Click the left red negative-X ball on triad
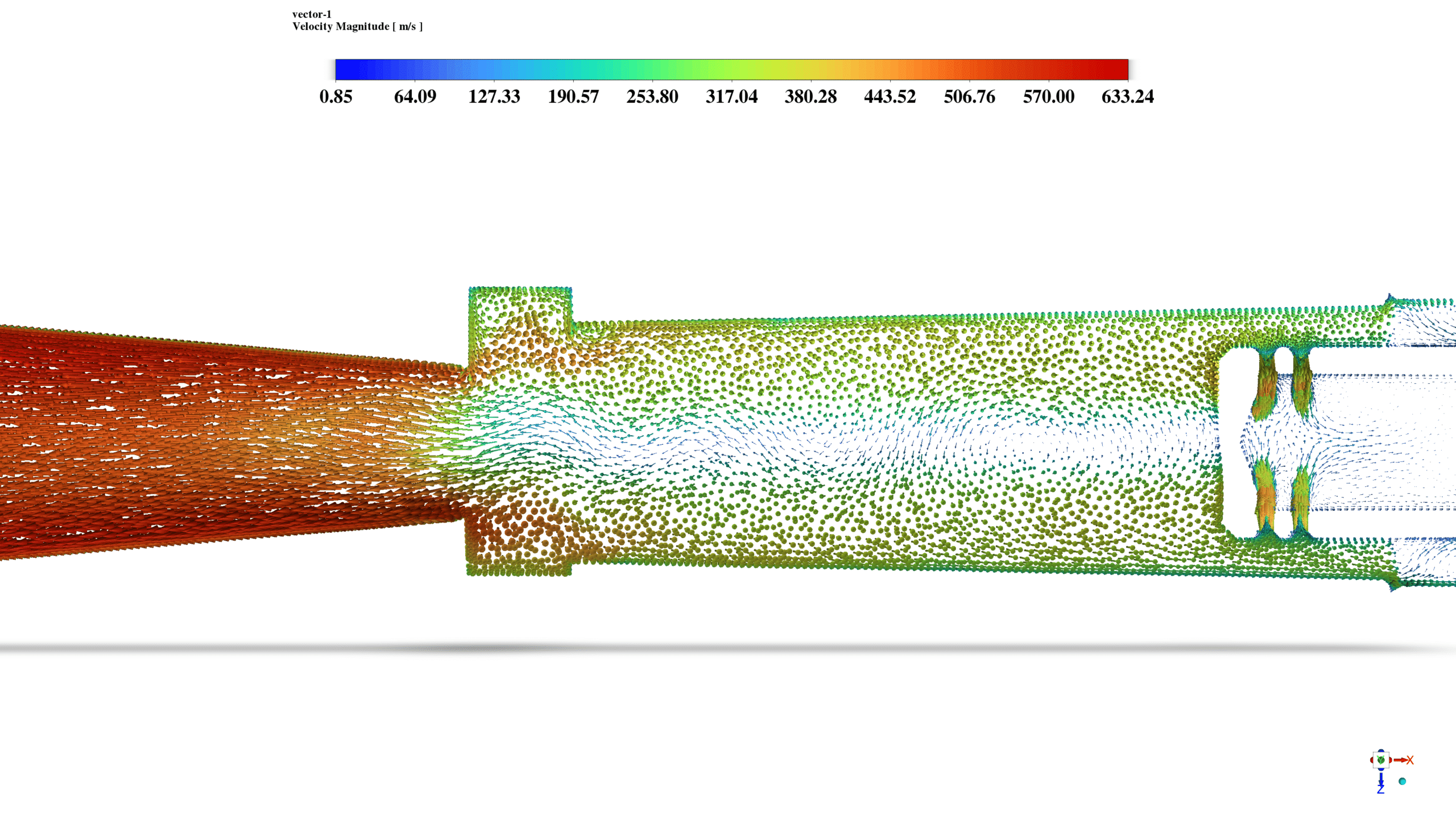The width and height of the screenshot is (1456, 819). click(1372, 760)
